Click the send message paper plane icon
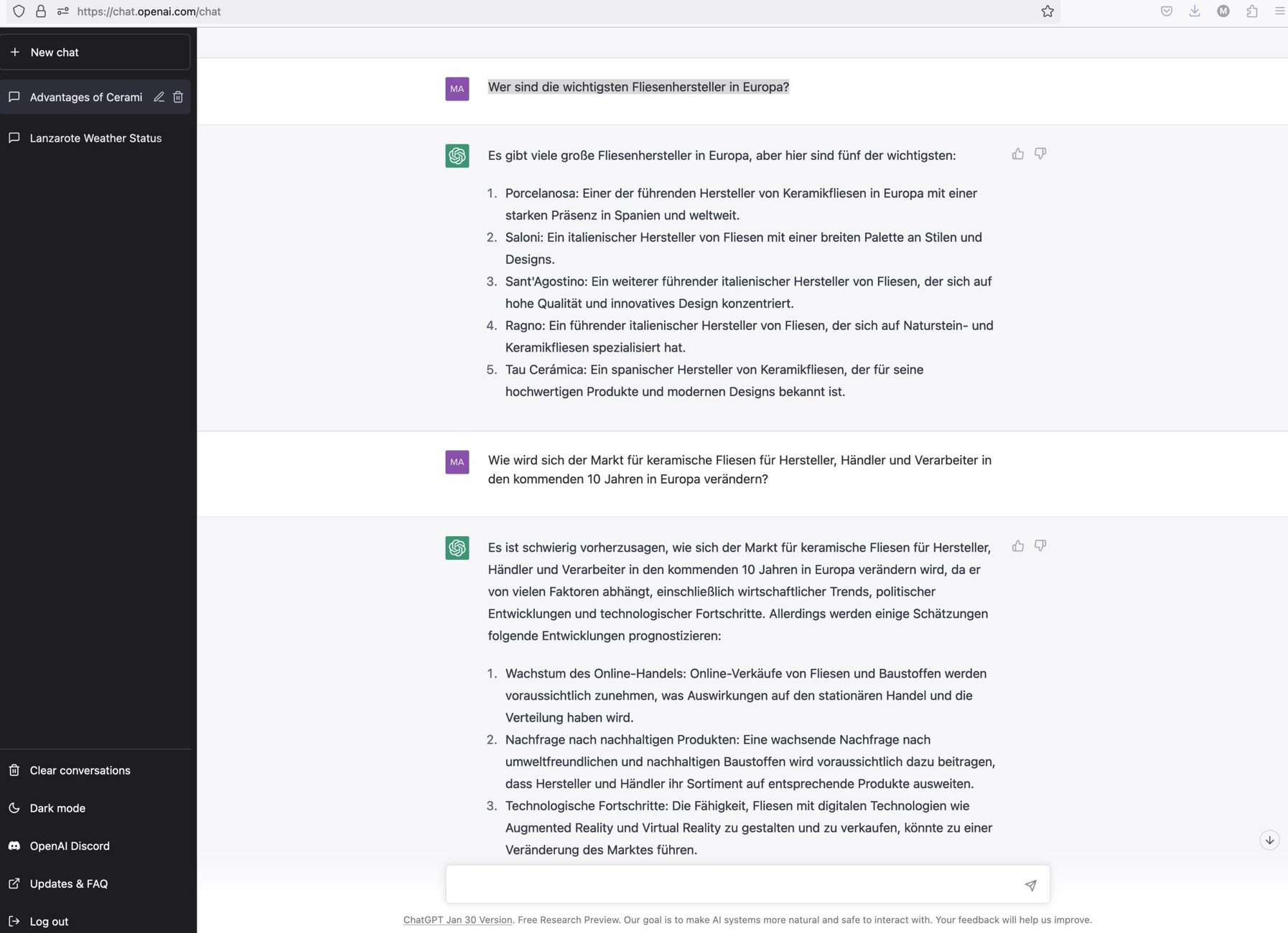1288x933 pixels. pos(1030,885)
